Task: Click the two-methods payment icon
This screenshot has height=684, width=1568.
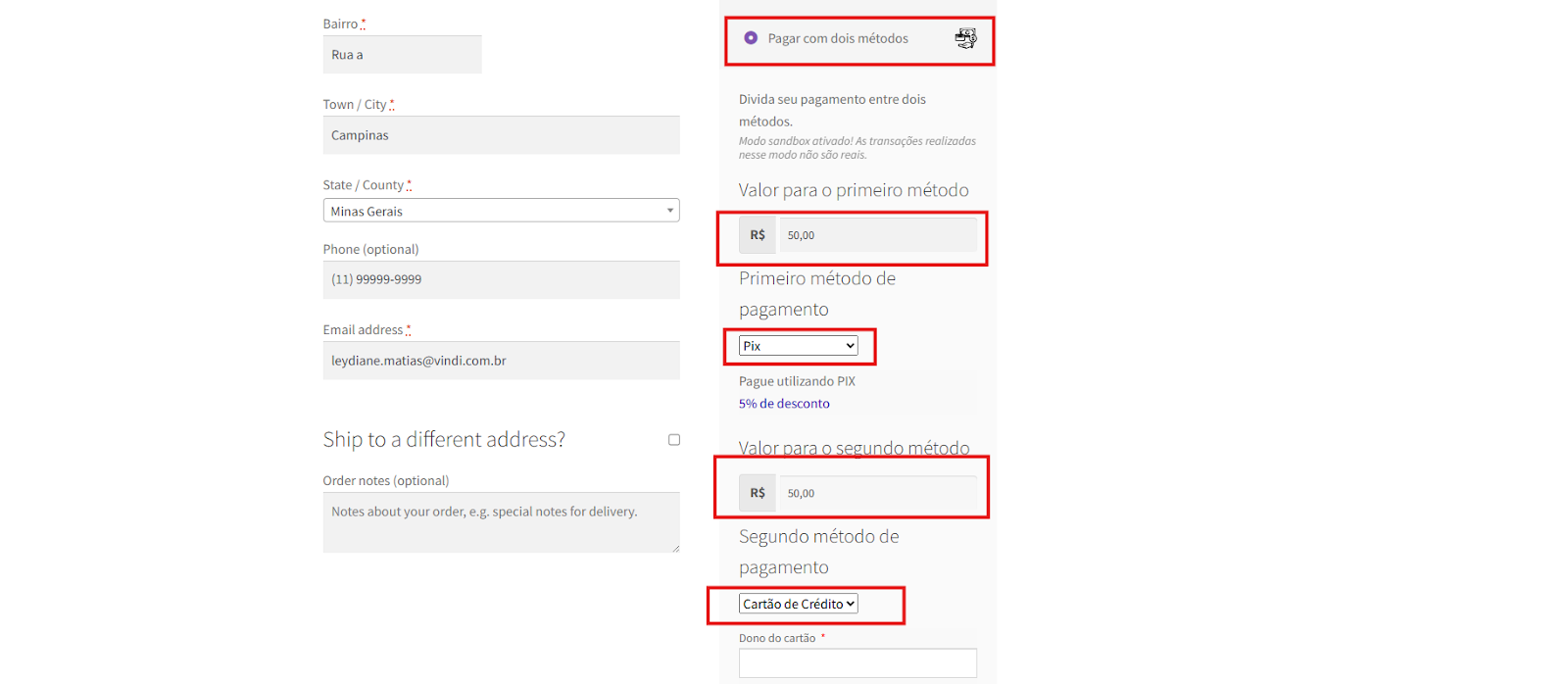Action: [x=965, y=38]
